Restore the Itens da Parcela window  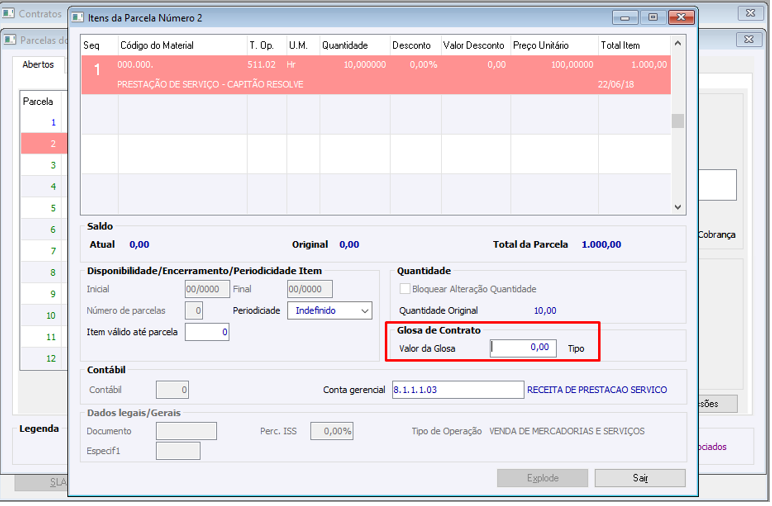(x=653, y=18)
